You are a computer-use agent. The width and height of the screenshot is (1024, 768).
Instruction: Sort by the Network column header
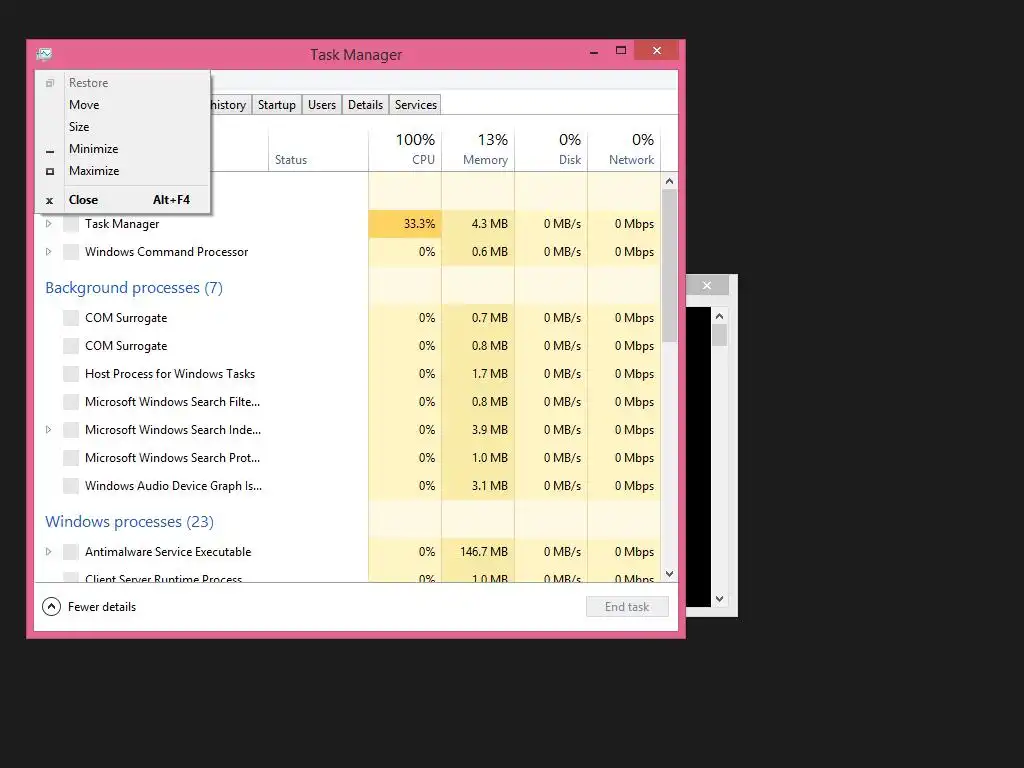pos(624,149)
